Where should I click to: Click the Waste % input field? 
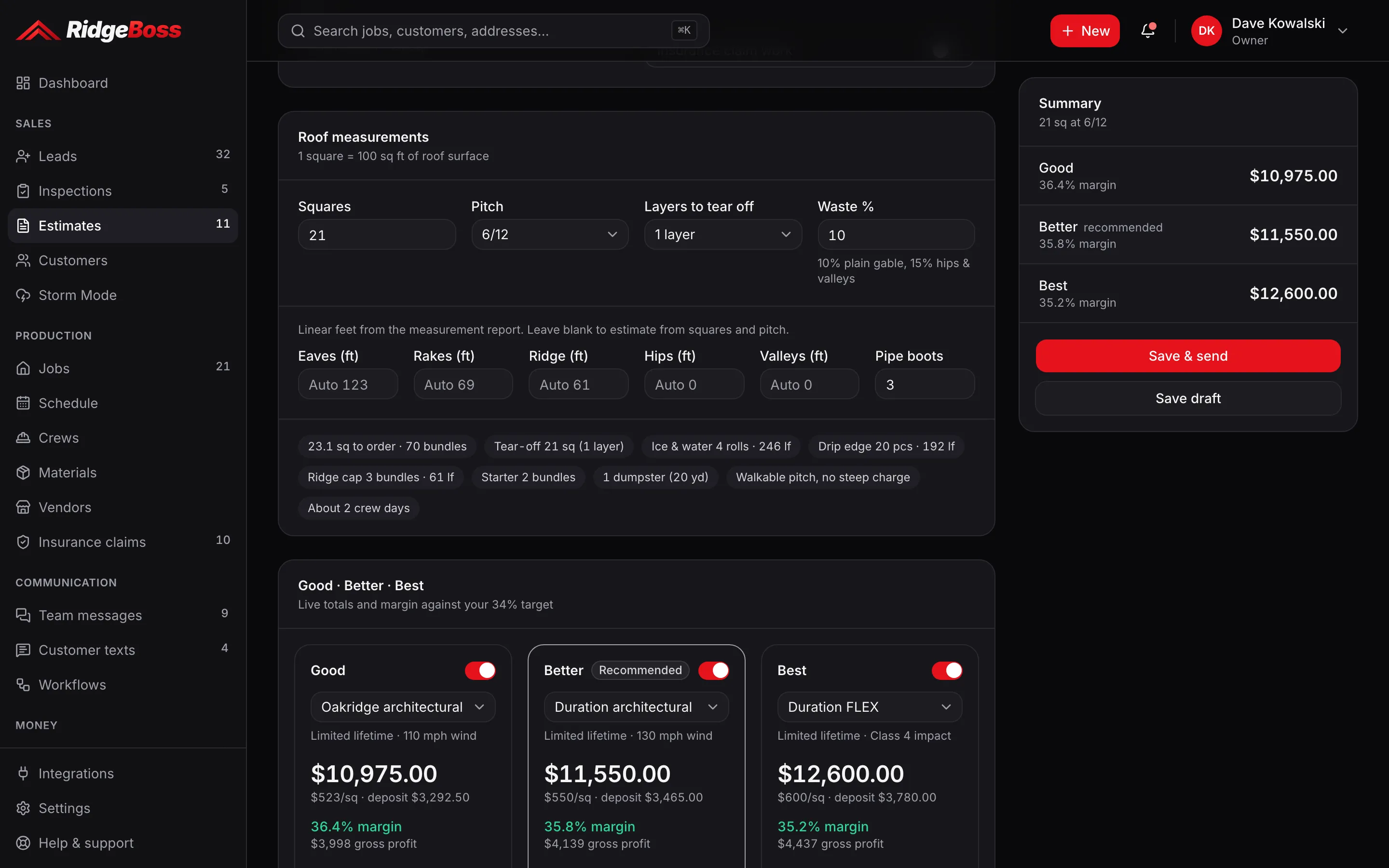point(896,235)
